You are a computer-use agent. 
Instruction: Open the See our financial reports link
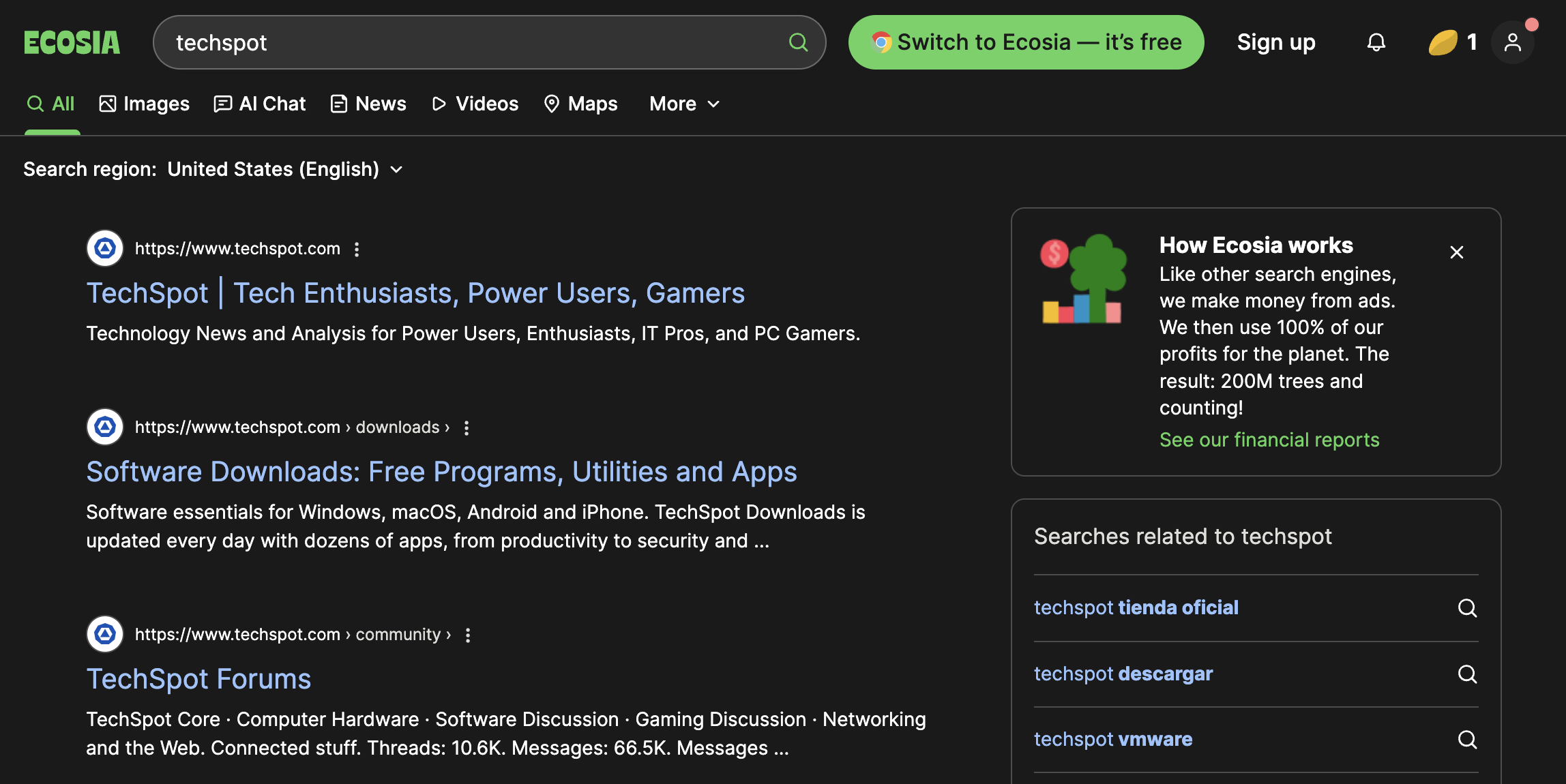tap(1269, 440)
